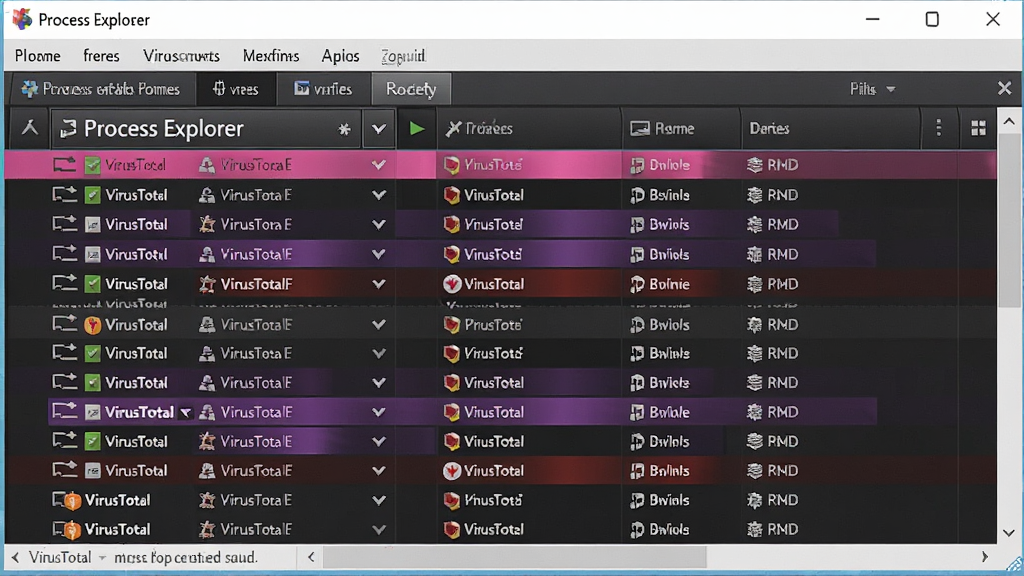The image size is (1024, 576).
Task: Click the asterisk icon in the Process Explorer header
Action: coord(344,129)
